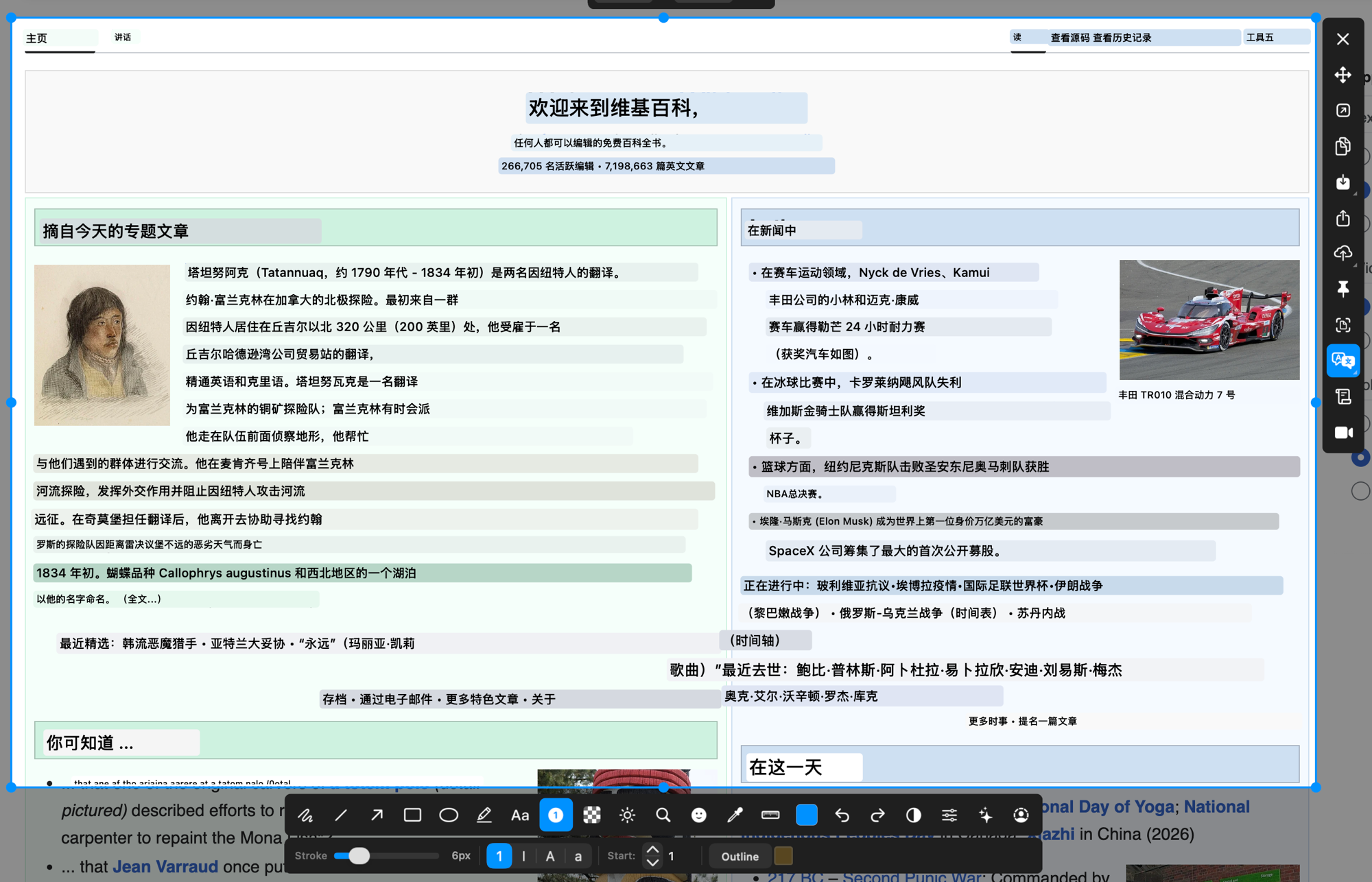Select the eyedropper color picker tool

point(735,815)
